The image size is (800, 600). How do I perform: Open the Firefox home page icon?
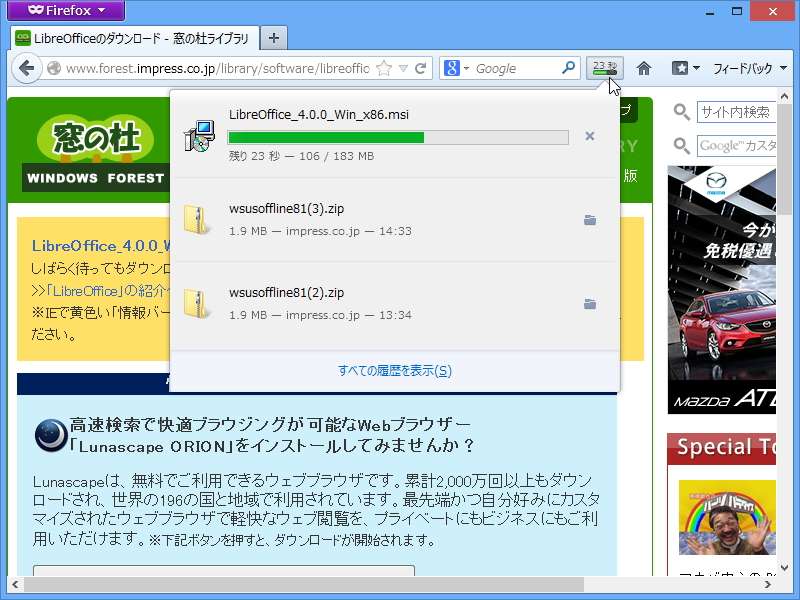pos(644,68)
